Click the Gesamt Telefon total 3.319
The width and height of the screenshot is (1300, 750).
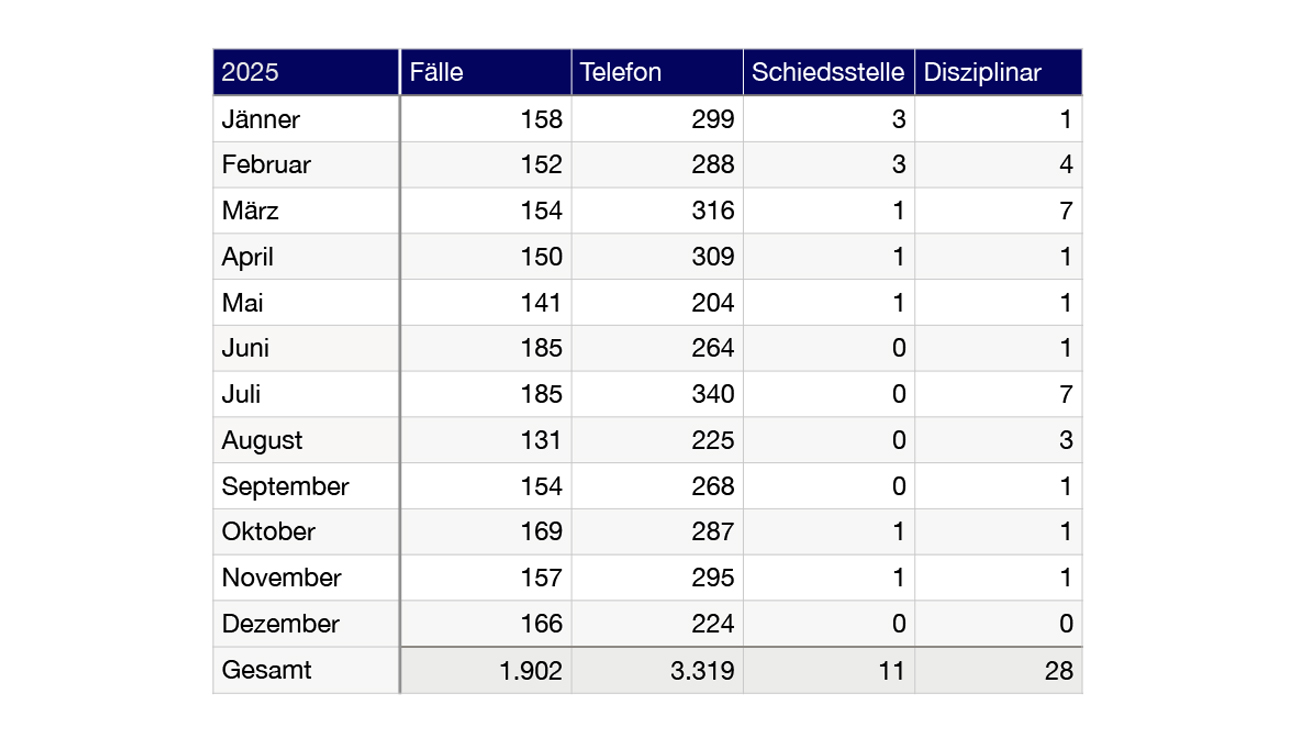pyautogui.click(x=657, y=670)
